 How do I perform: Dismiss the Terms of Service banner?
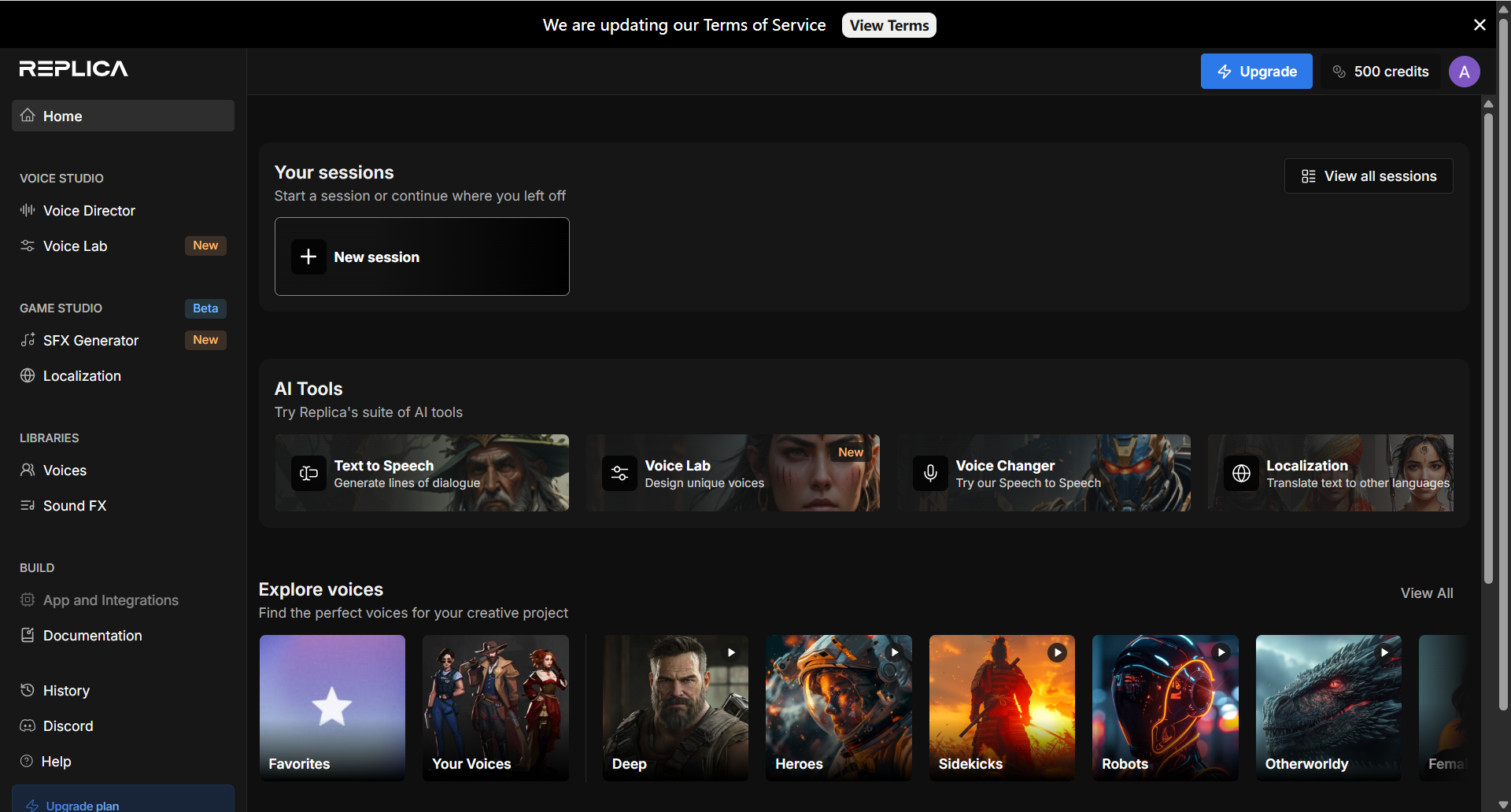1480,24
